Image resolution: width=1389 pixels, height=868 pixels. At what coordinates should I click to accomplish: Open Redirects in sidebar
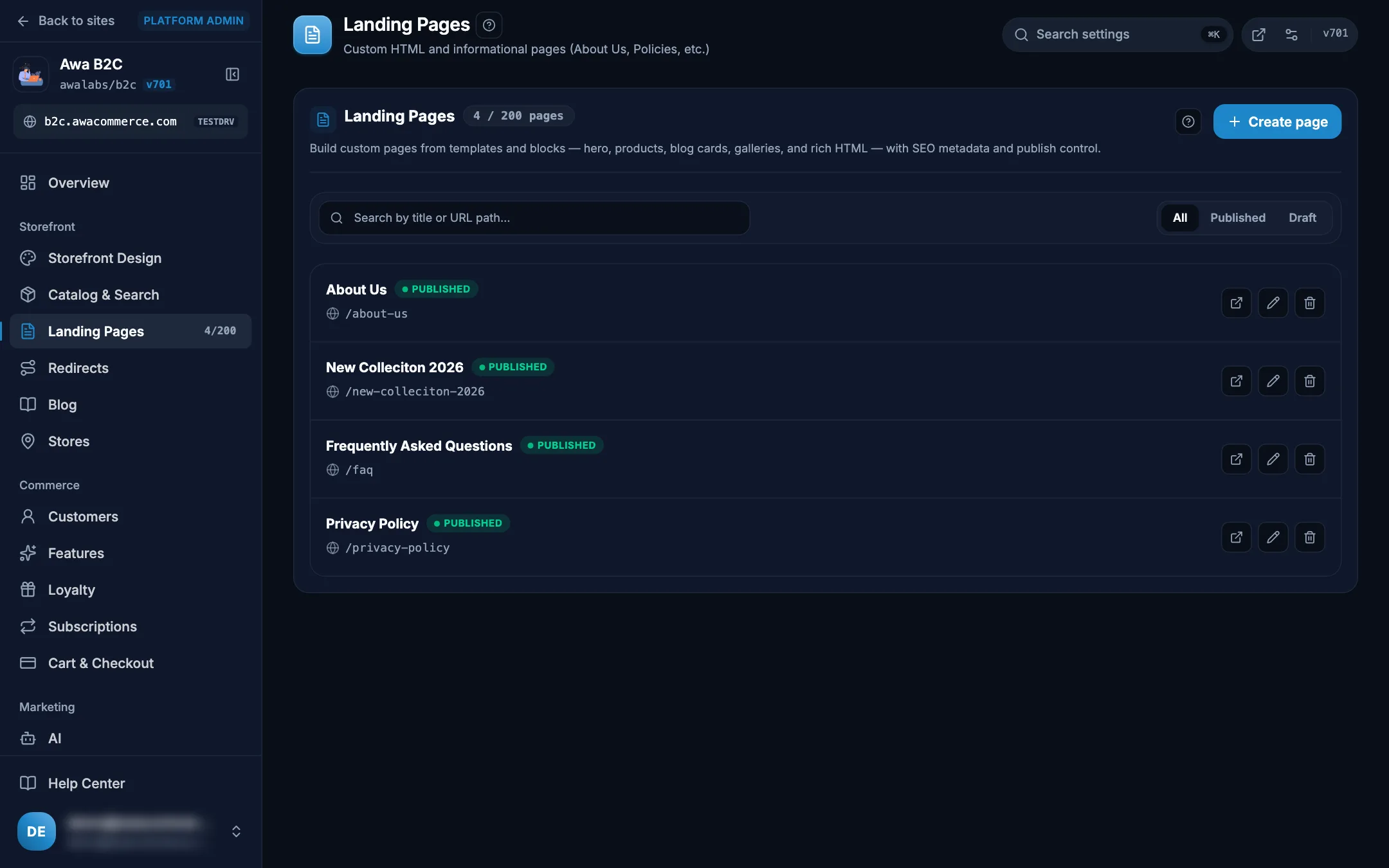tap(131, 368)
